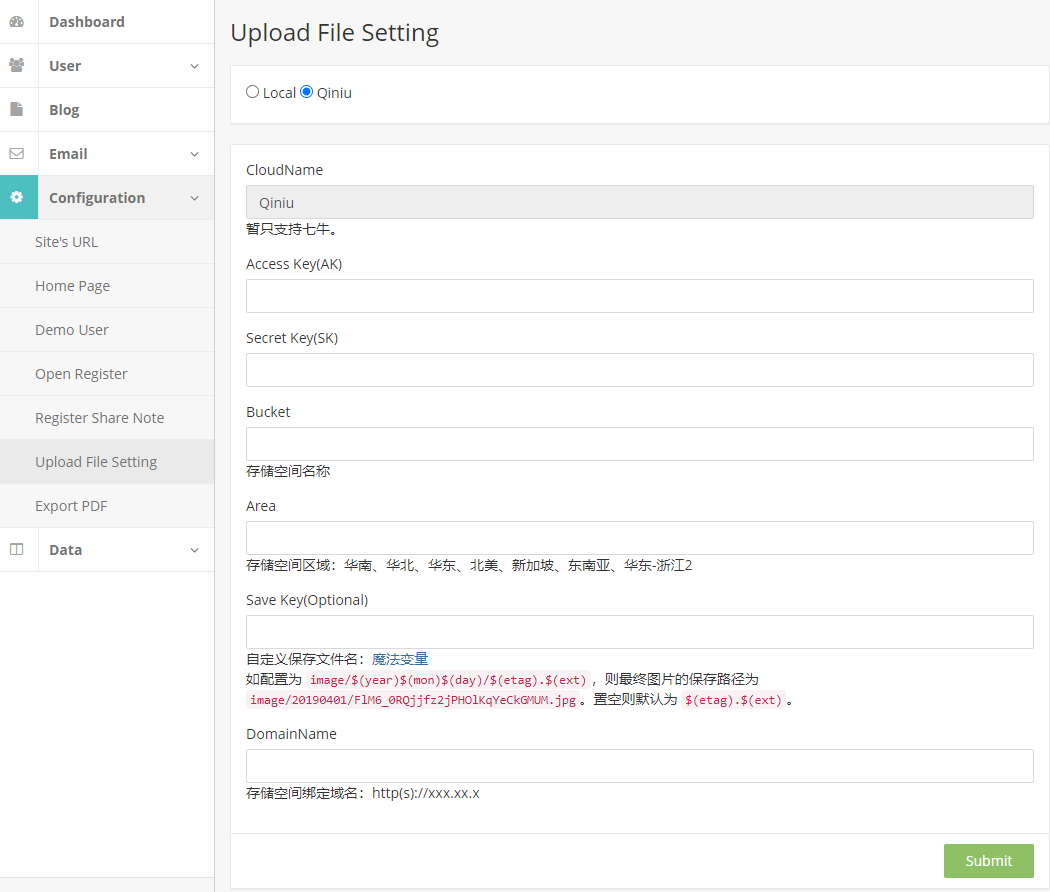Screen dimensions: 1050x892
Task: Focus the DomainName input field
Action: point(640,765)
